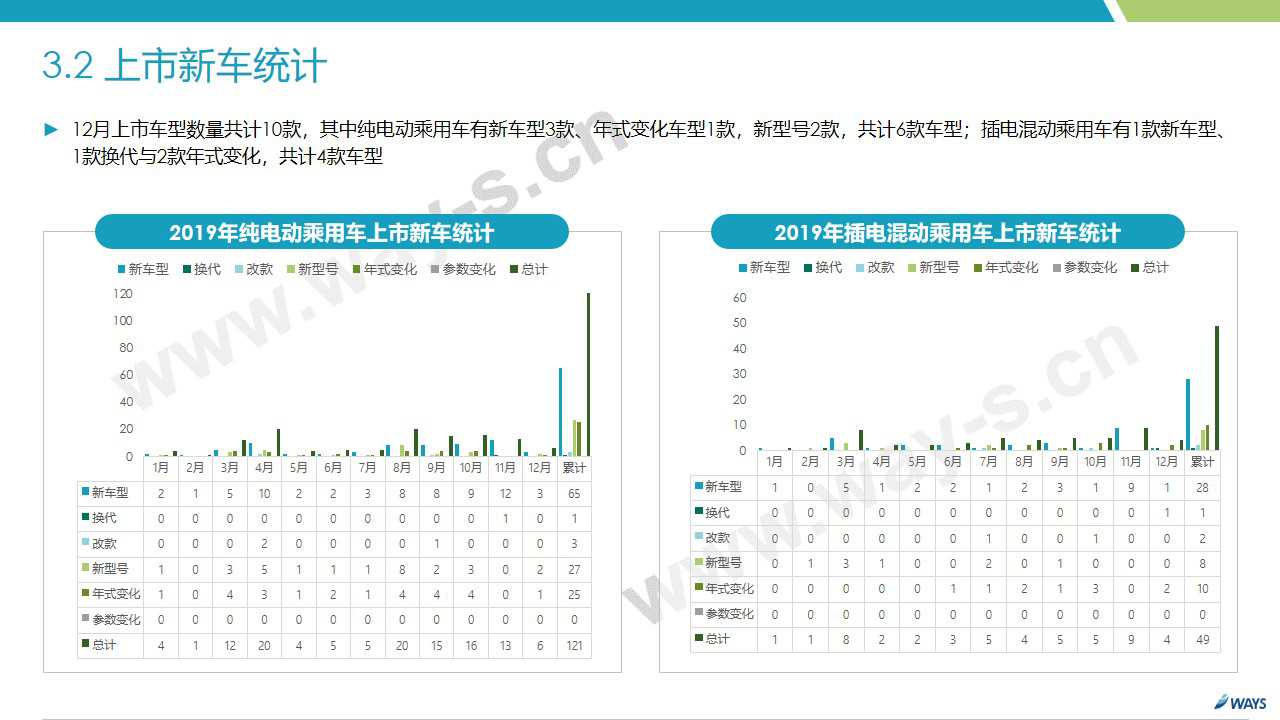
Task: Select the slide heading 3.2 上市新车统计
Action: click(185, 66)
